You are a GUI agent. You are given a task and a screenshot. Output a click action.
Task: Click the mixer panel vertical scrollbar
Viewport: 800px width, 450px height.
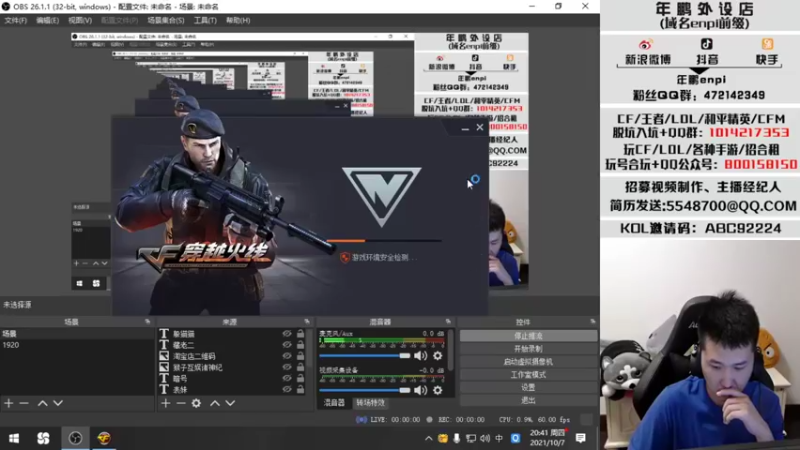click(451, 351)
